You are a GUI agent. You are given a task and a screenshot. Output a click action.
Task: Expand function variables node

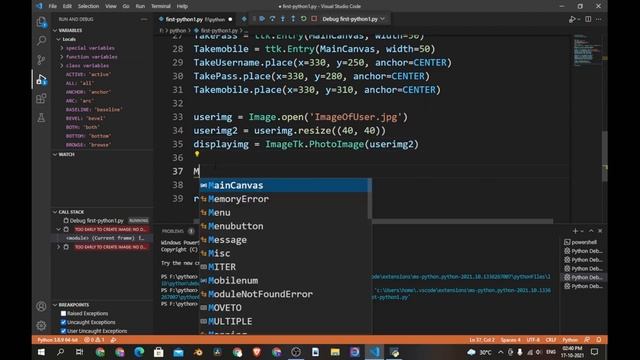(62, 57)
